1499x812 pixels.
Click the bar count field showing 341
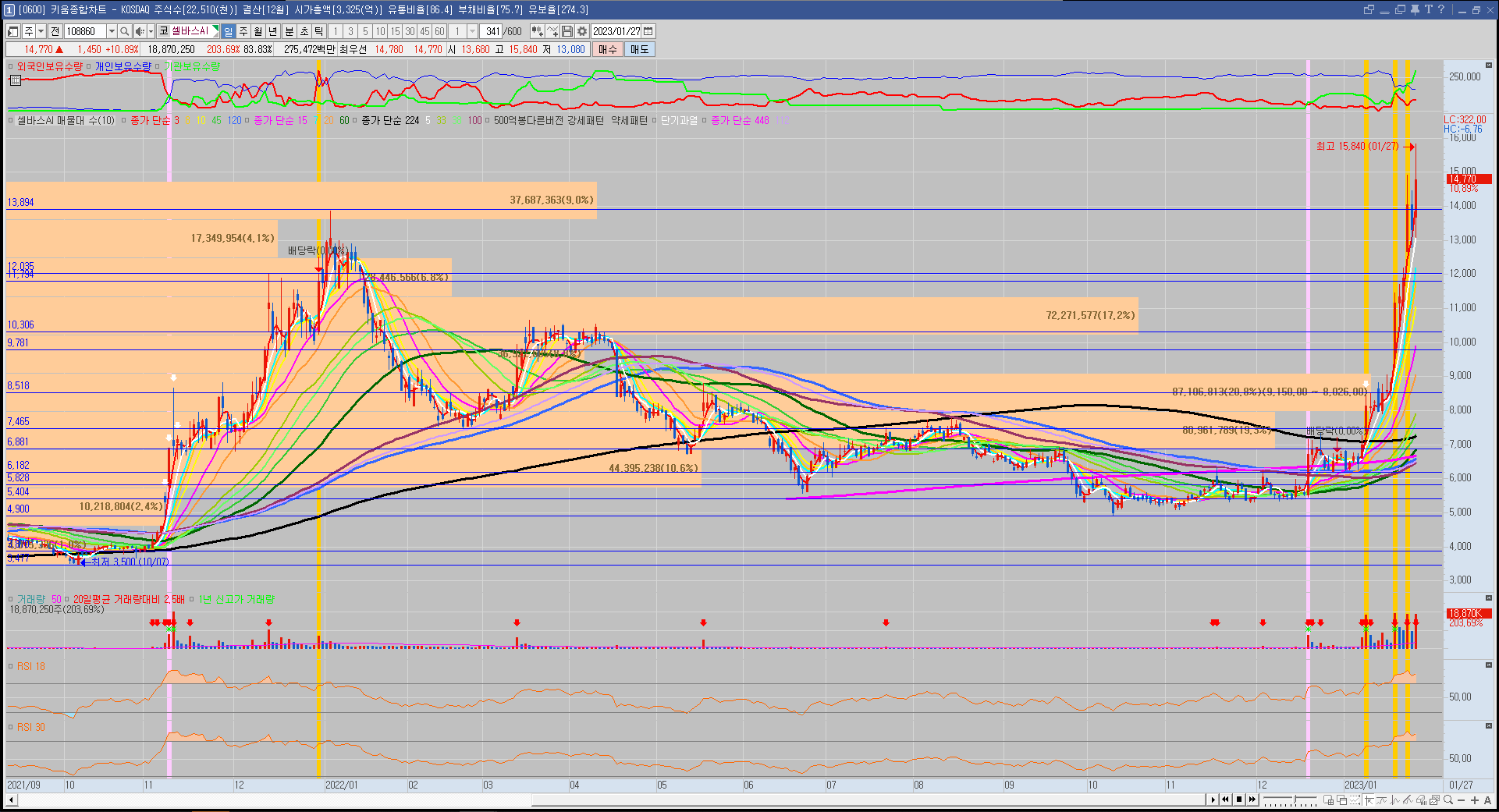[x=491, y=31]
